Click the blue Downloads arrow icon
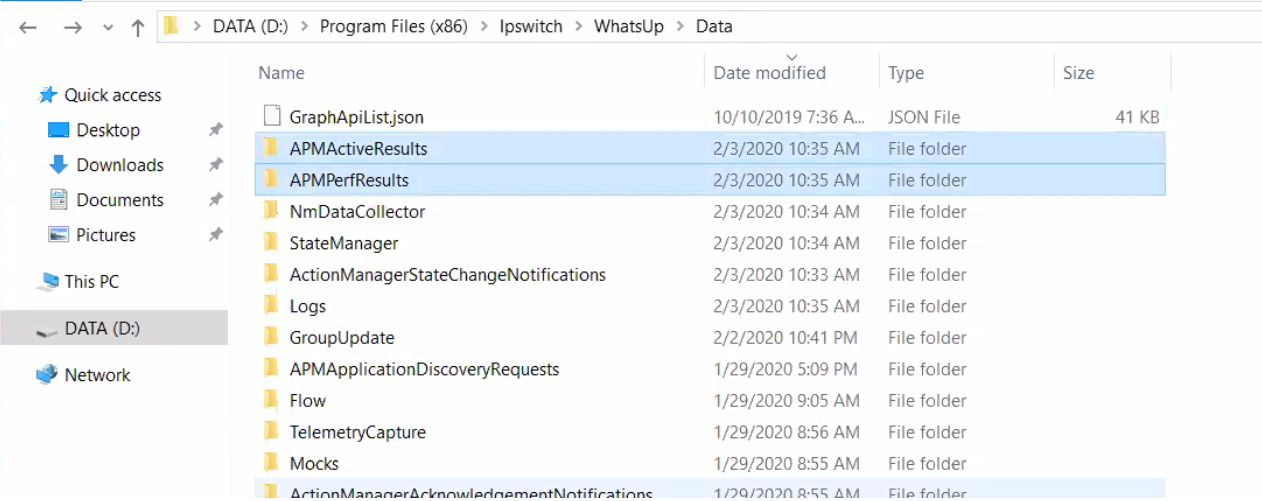Image resolution: width=1262 pixels, height=501 pixels. (x=59, y=165)
